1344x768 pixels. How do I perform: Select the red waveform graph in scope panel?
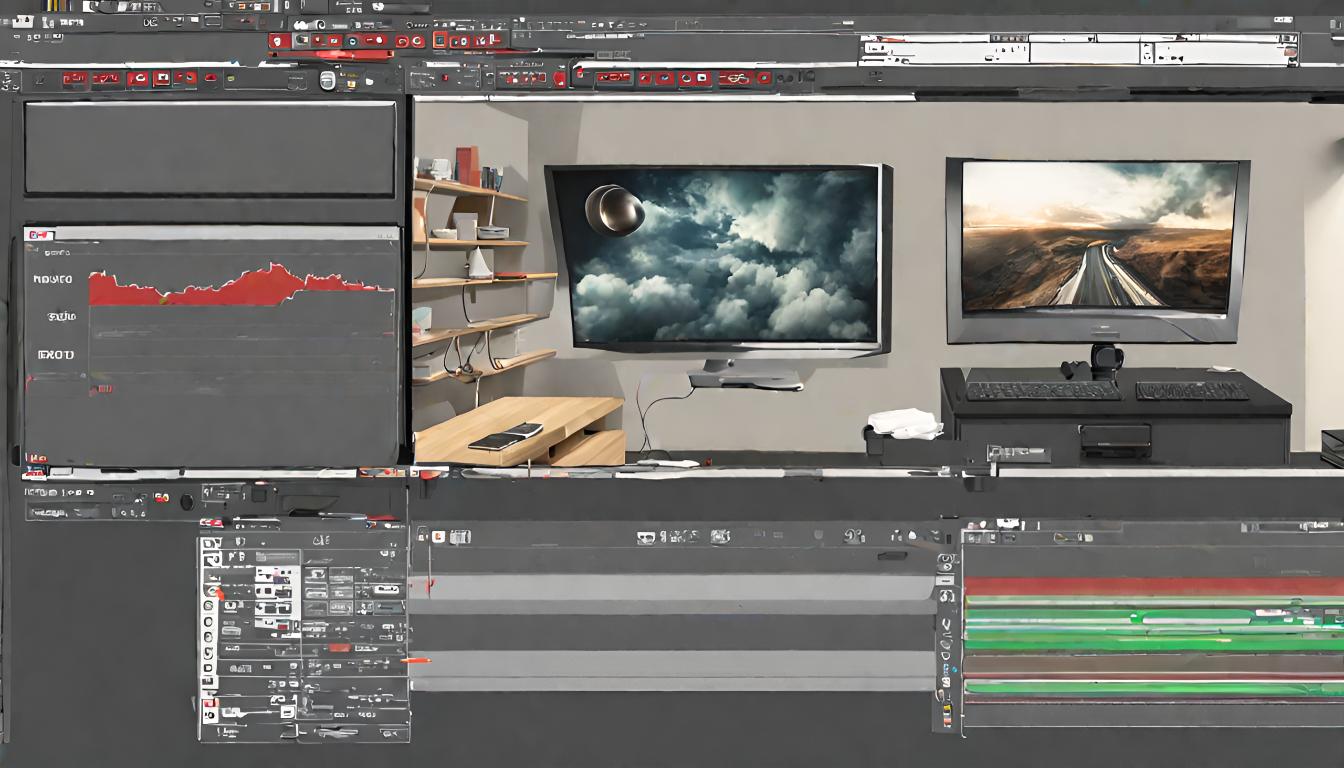[240, 287]
